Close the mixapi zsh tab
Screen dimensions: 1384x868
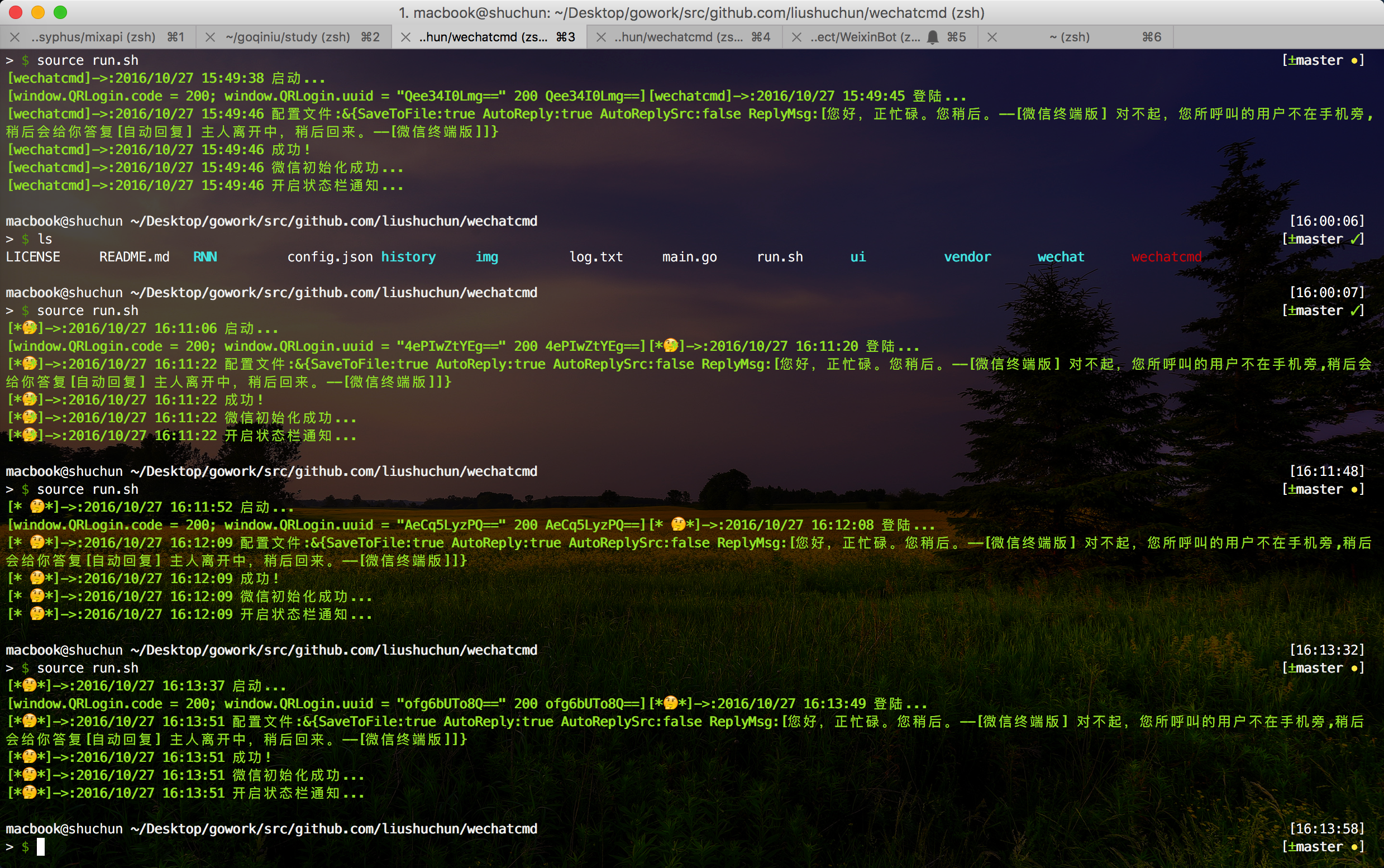pyautogui.click(x=16, y=37)
